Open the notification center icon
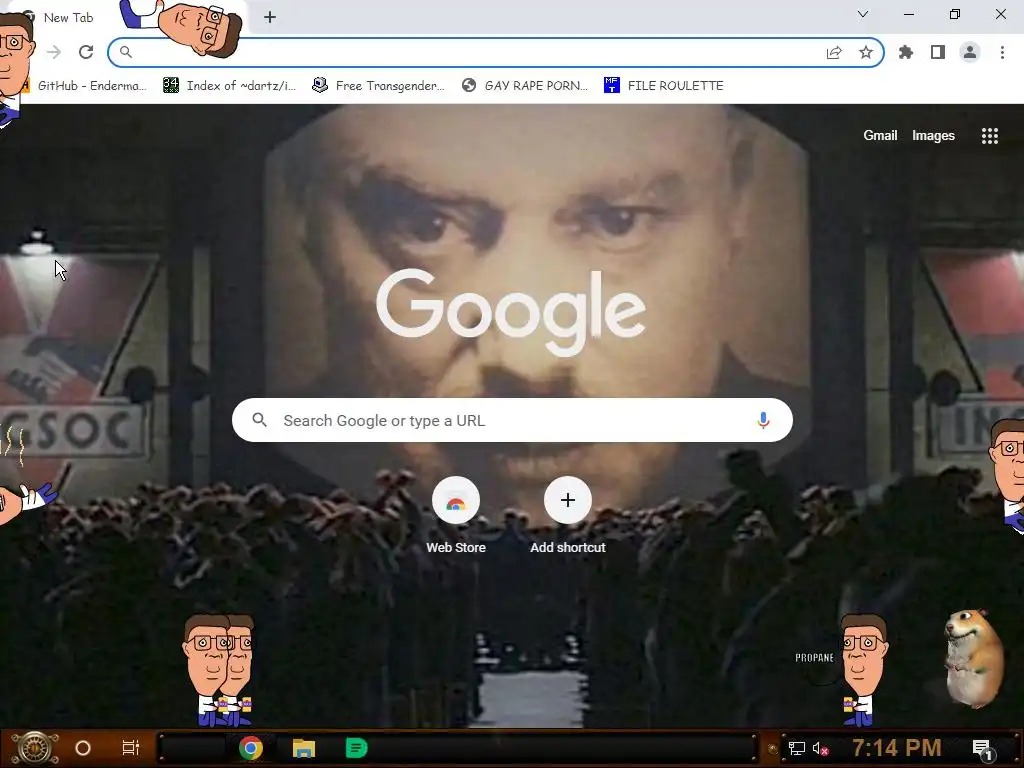The image size is (1024, 768). coord(983,749)
